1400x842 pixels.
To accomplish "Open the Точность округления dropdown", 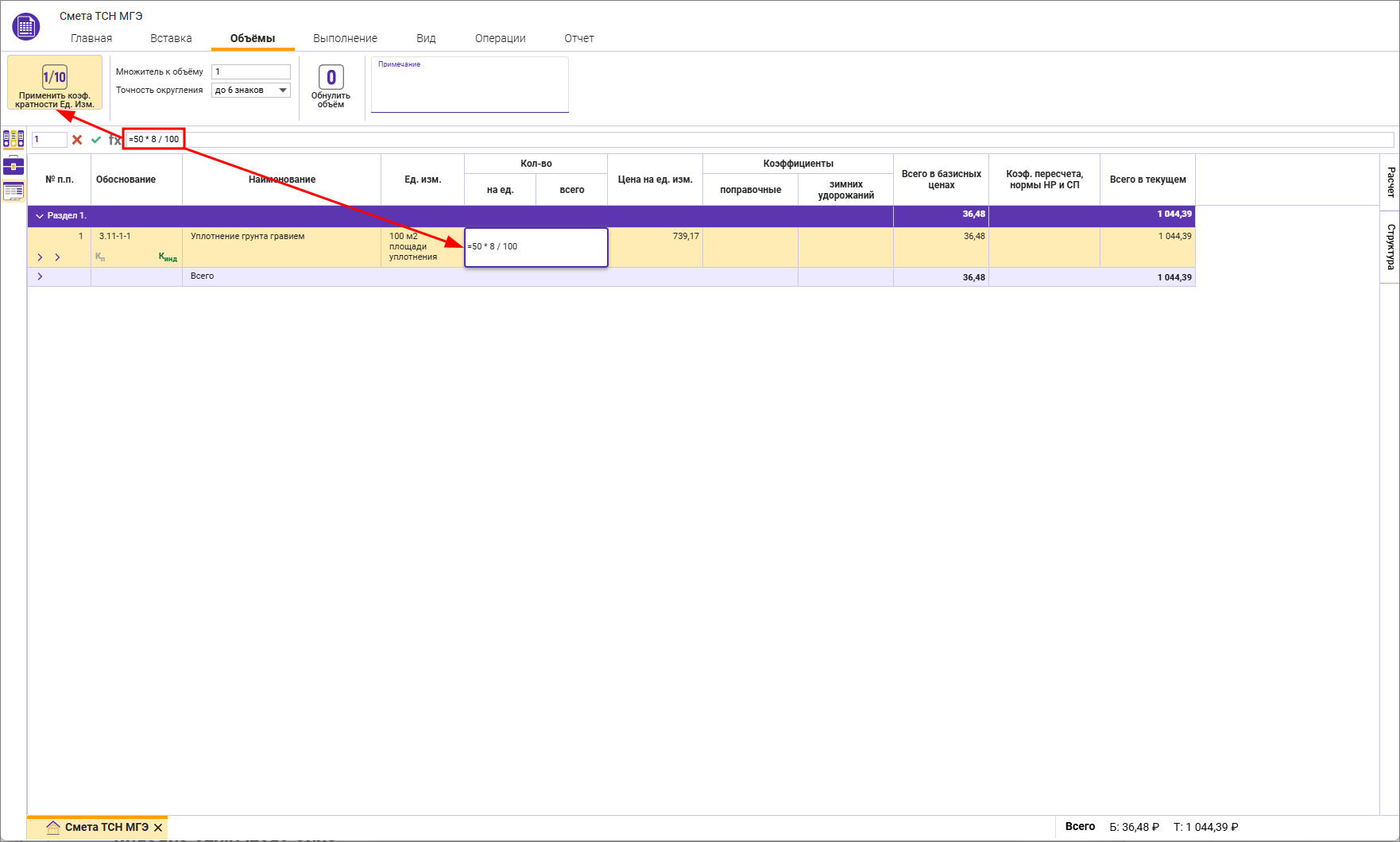I will (282, 91).
